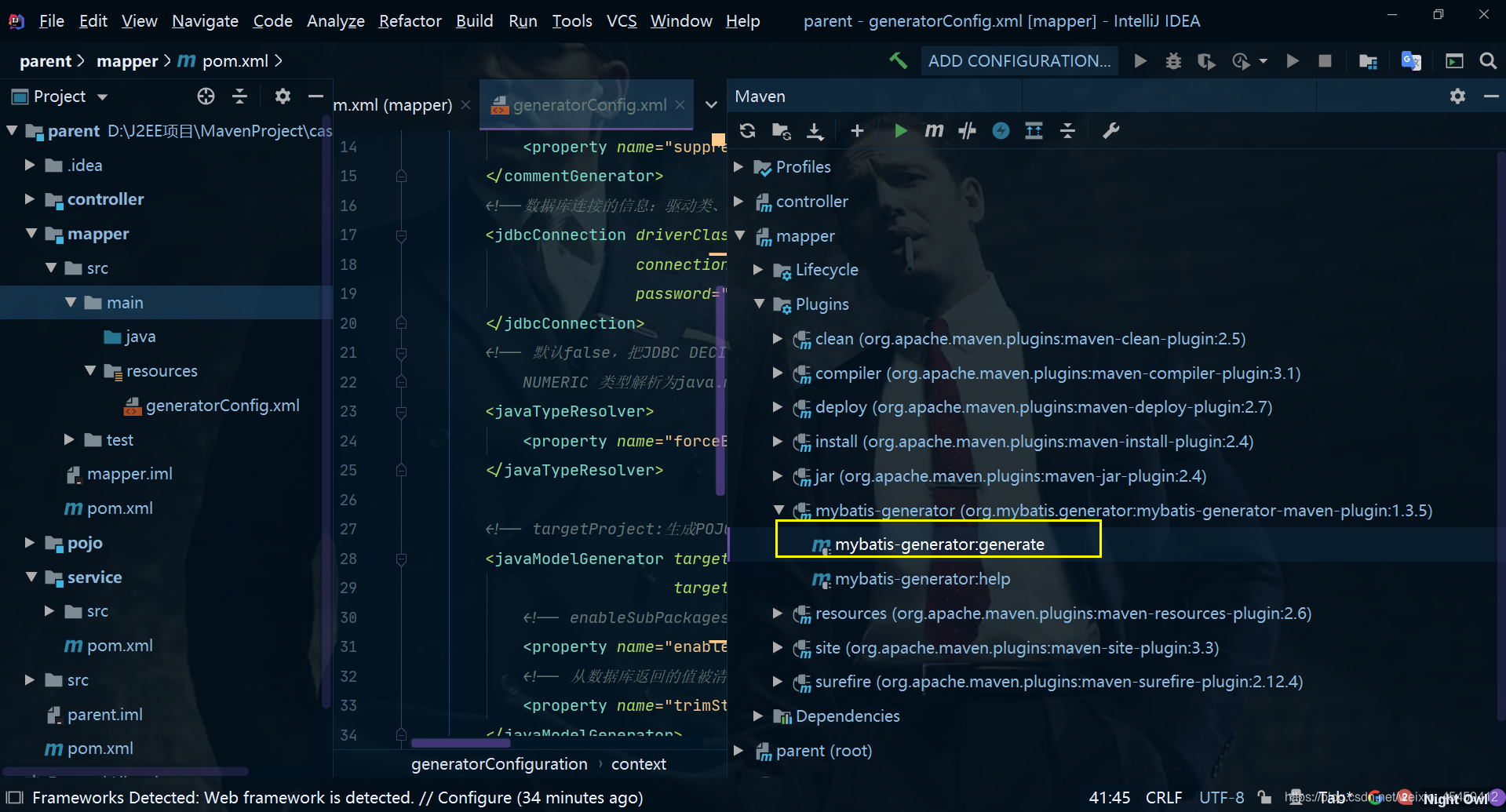Click Reimport All Maven Projects icon
1506x812 pixels.
pos(747,131)
